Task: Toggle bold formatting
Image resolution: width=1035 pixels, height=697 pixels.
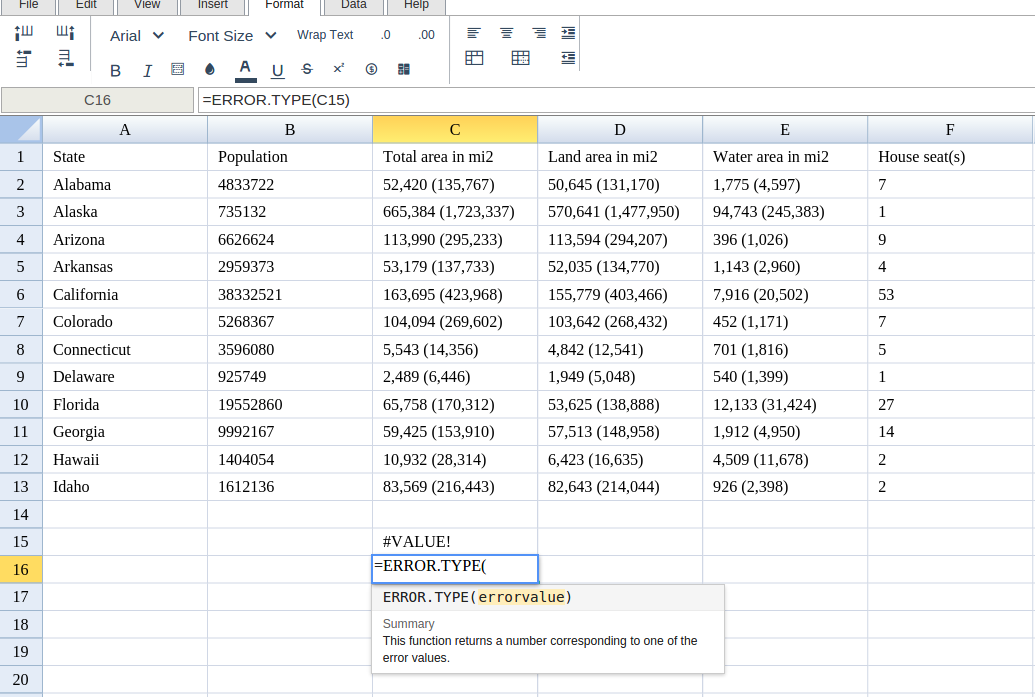Action: pos(115,70)
